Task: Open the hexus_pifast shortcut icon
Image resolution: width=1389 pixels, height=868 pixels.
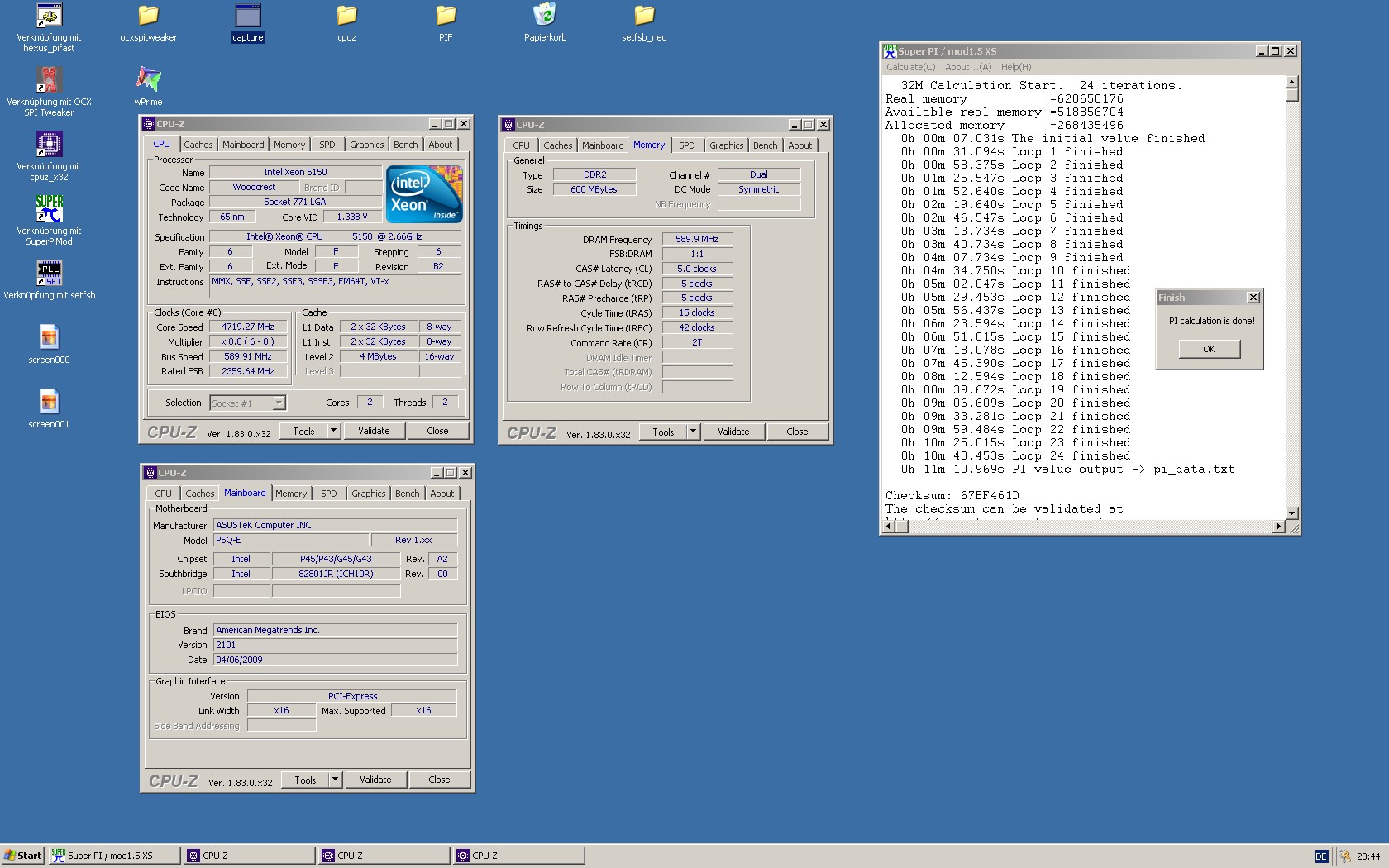Action: 49,16
